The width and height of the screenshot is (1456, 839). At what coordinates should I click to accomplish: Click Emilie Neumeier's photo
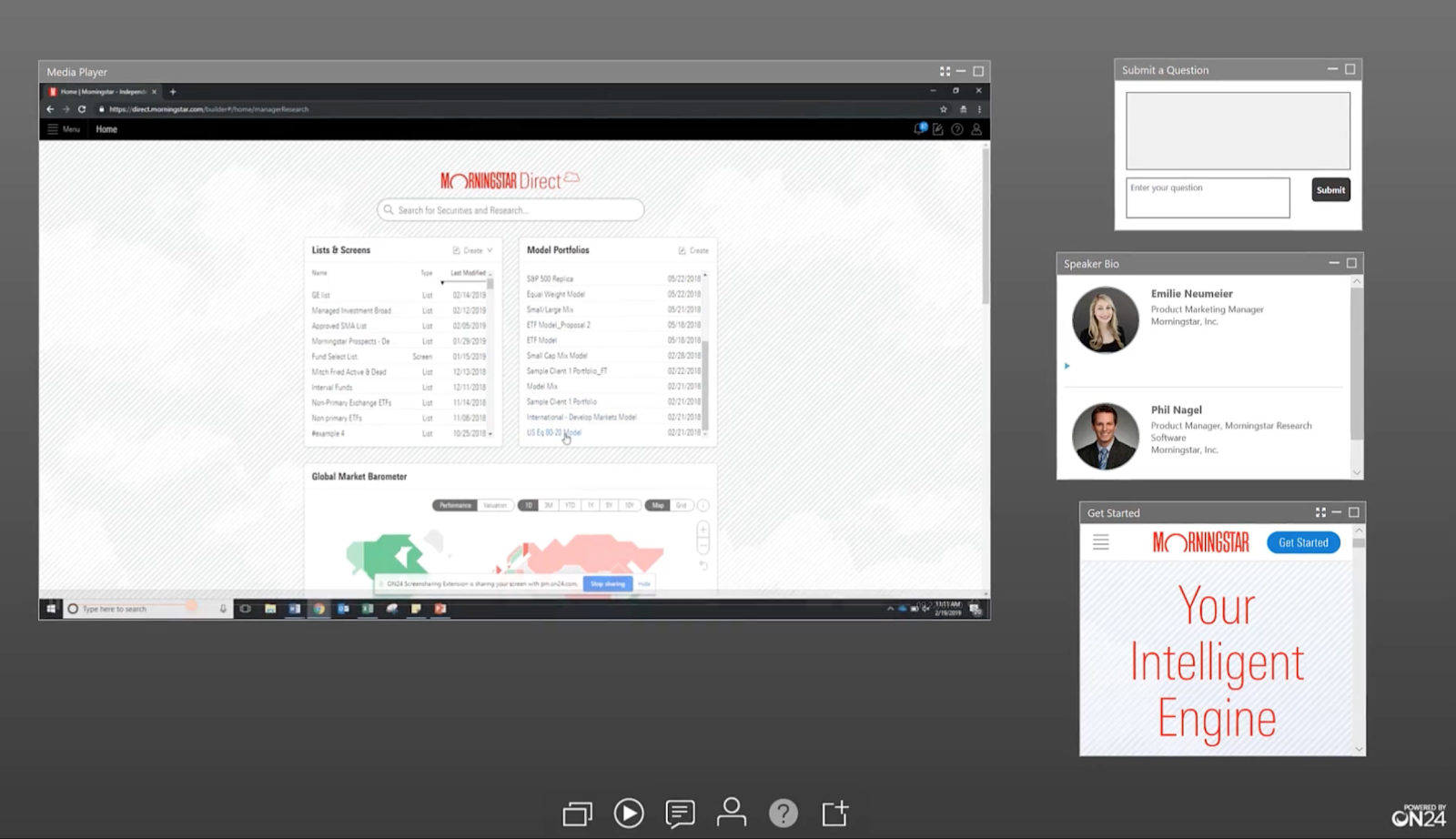(x=1106, y=320)
